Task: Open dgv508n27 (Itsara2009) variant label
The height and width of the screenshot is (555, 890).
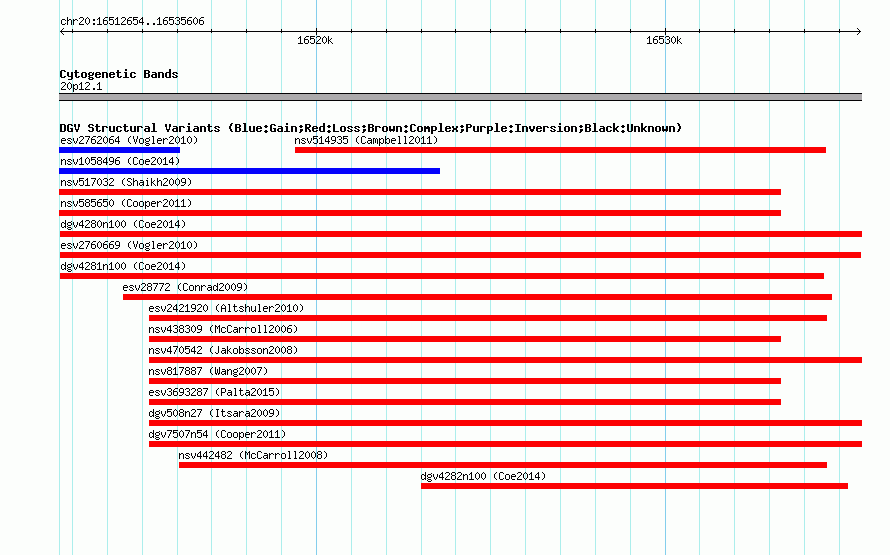Action: coord(215,413)
